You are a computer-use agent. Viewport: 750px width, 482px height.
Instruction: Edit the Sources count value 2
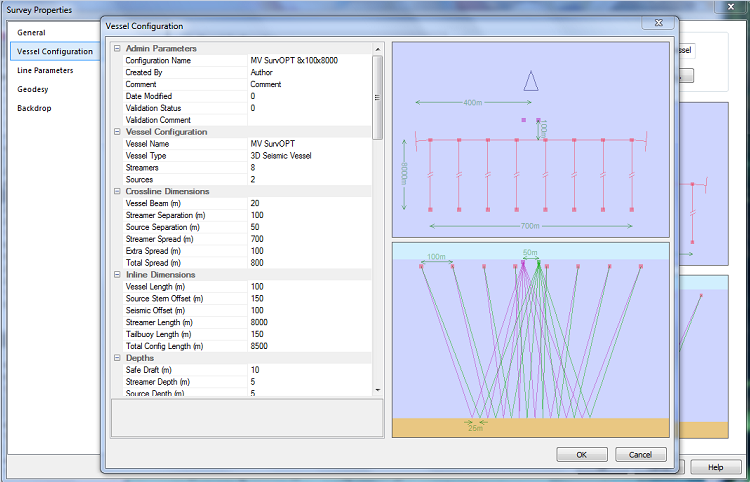pyautogui.click(x=309, y=180)
